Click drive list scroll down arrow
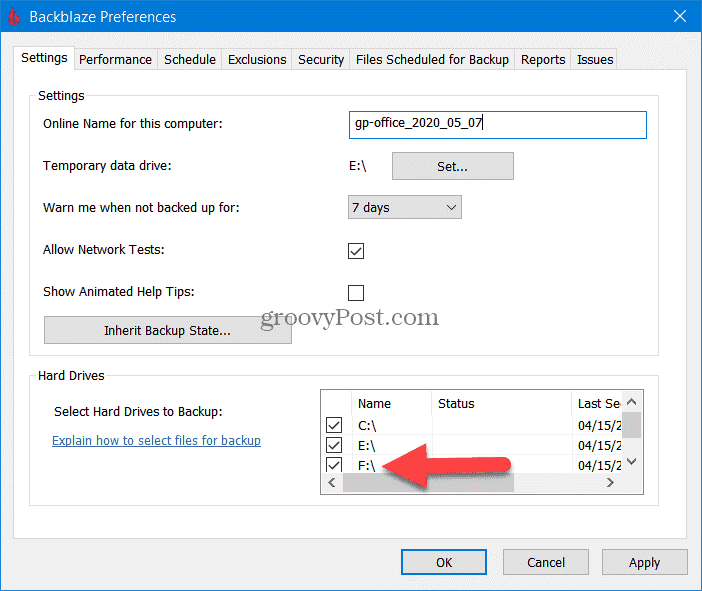This screenshot has height=591, width=702. (632, 461)
